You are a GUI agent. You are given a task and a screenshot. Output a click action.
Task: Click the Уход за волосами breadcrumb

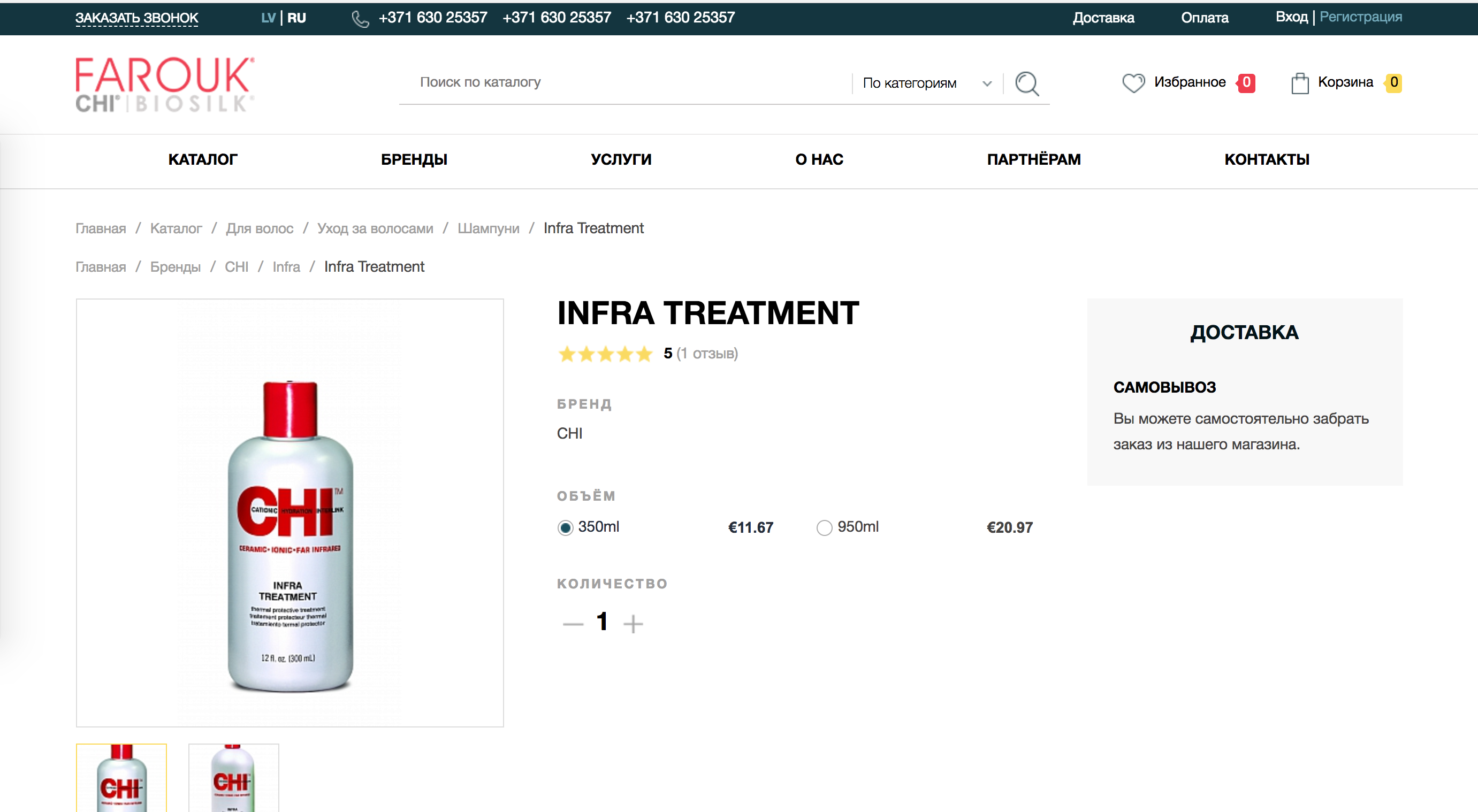coord(375,228)
